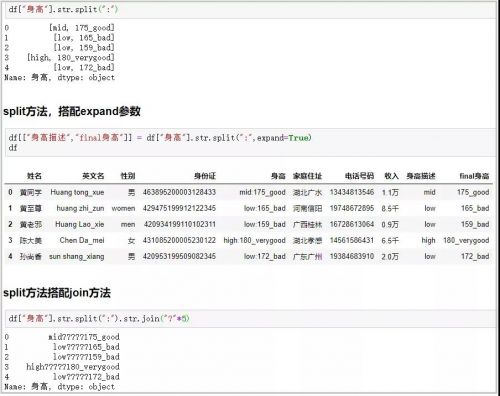Viewport: 500px width, 396px height.
Task: Click '180_verygood' in the final身高 column
Action: pos(466,240)
